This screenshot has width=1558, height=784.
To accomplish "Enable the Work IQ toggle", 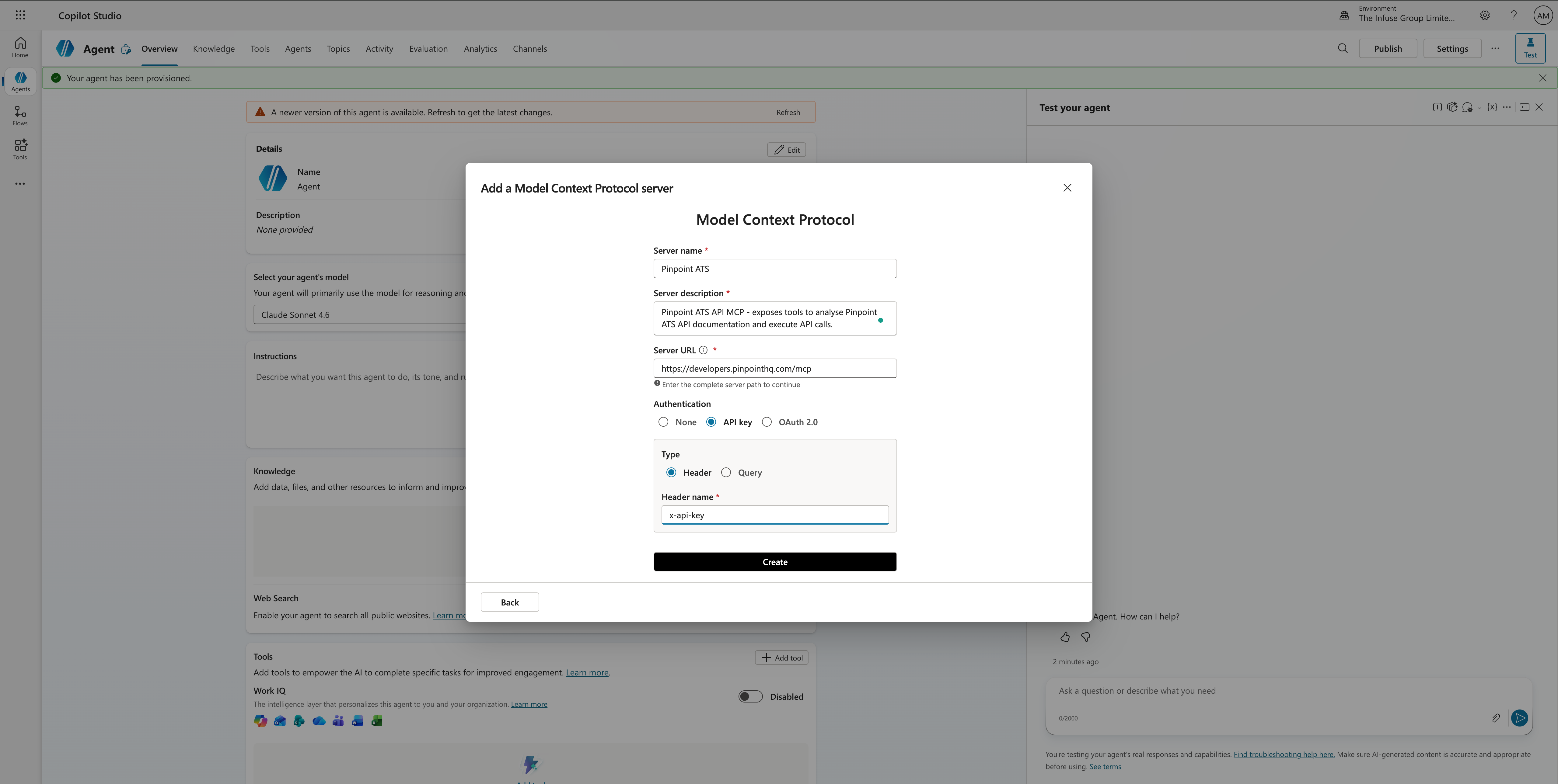I will click(750, 696).
